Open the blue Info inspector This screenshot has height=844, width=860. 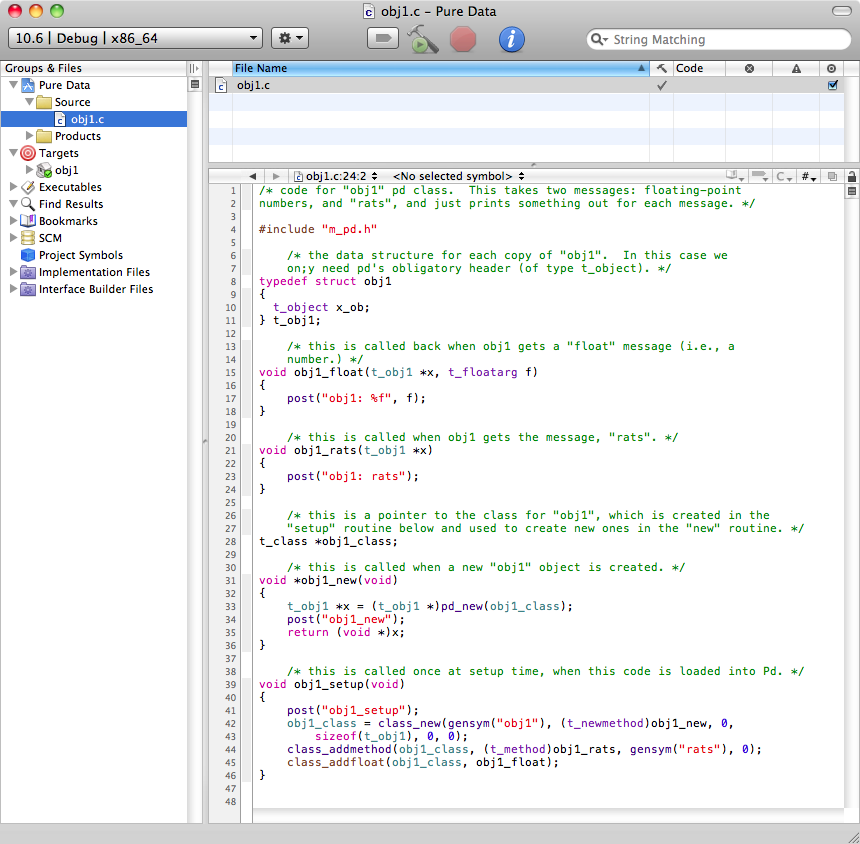(x=511, y=39)
